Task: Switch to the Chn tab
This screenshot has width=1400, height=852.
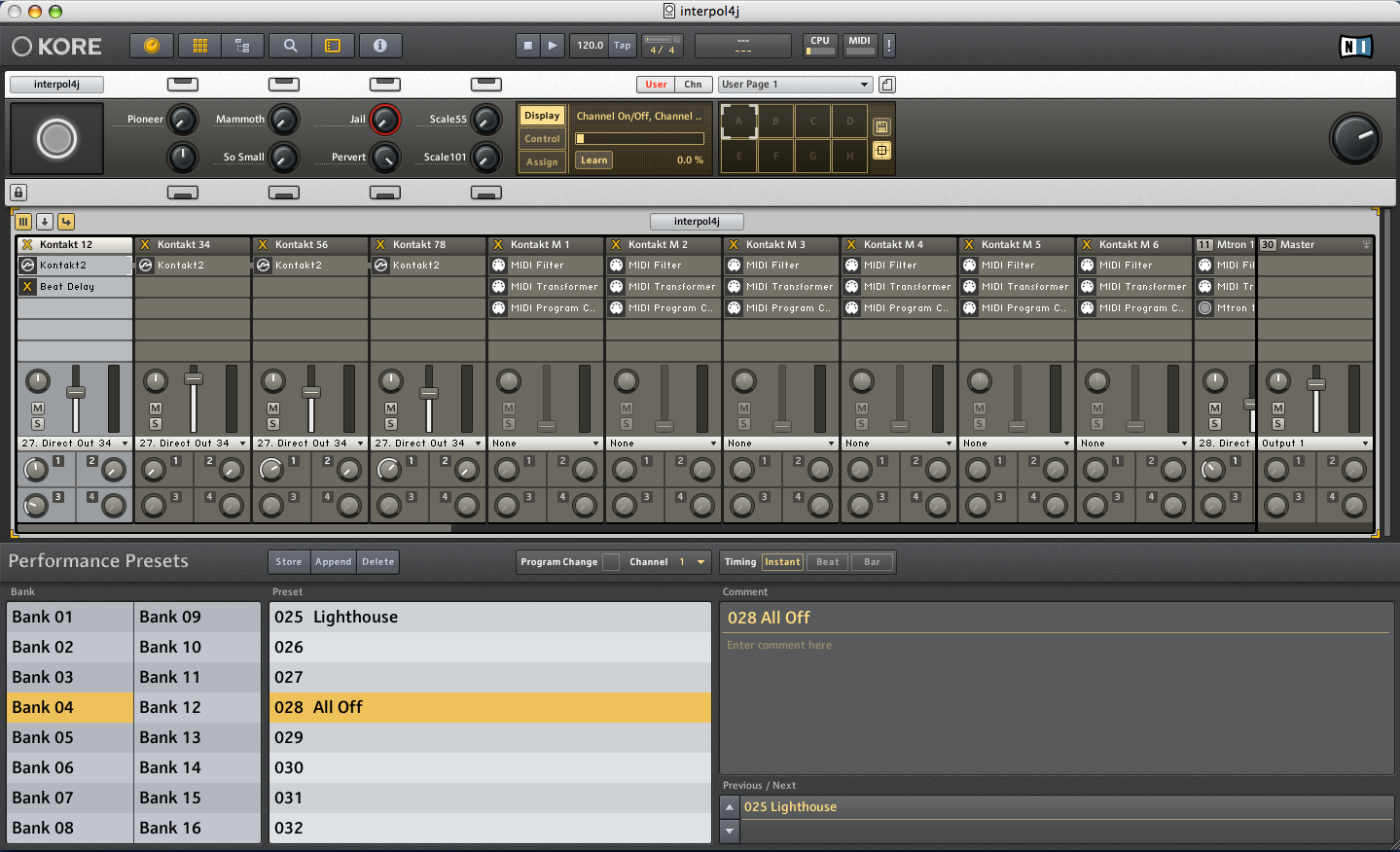Action: pyautogui.click(x=693, y=85)
